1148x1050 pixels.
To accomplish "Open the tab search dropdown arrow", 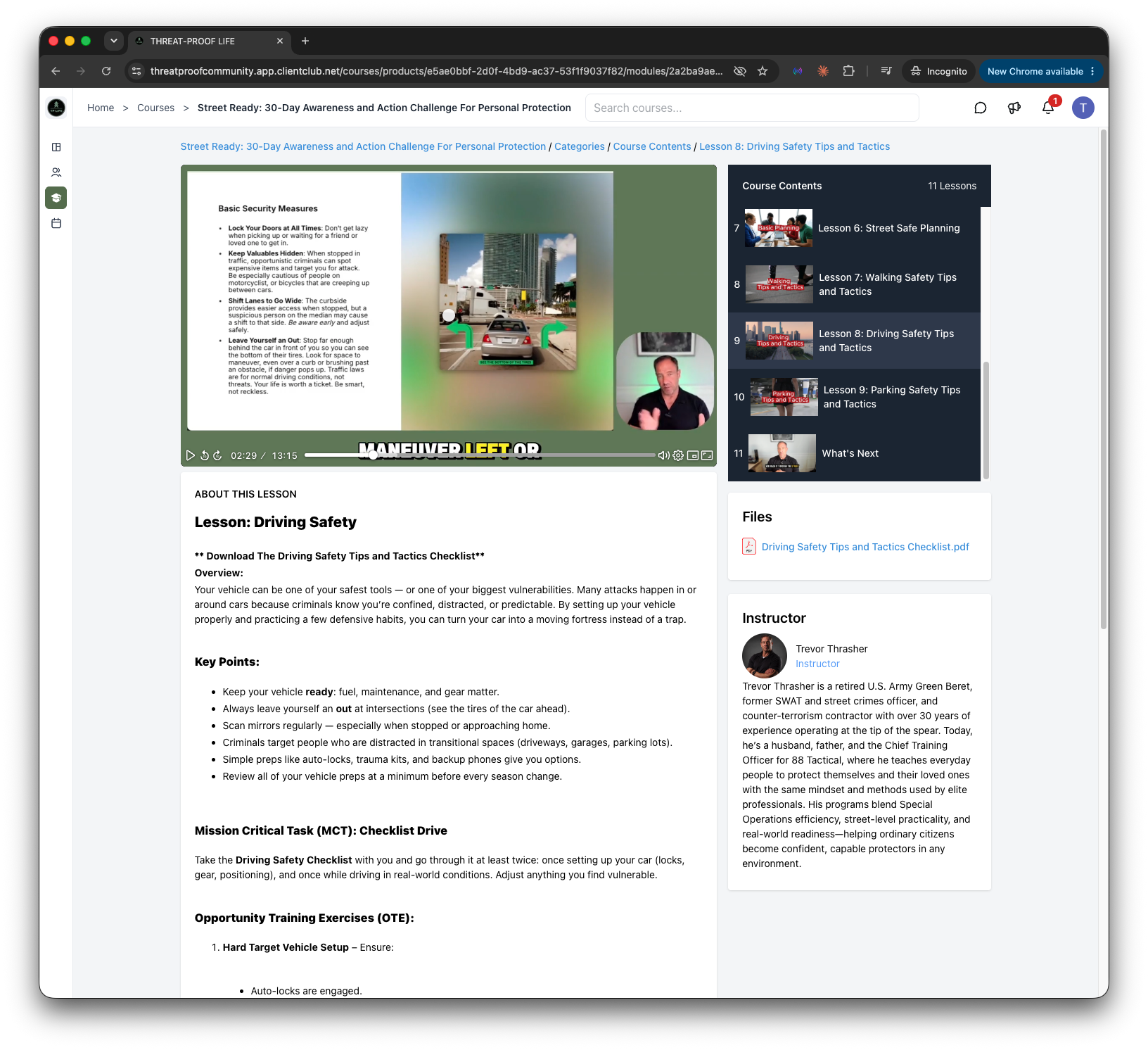I will (114, 41).
